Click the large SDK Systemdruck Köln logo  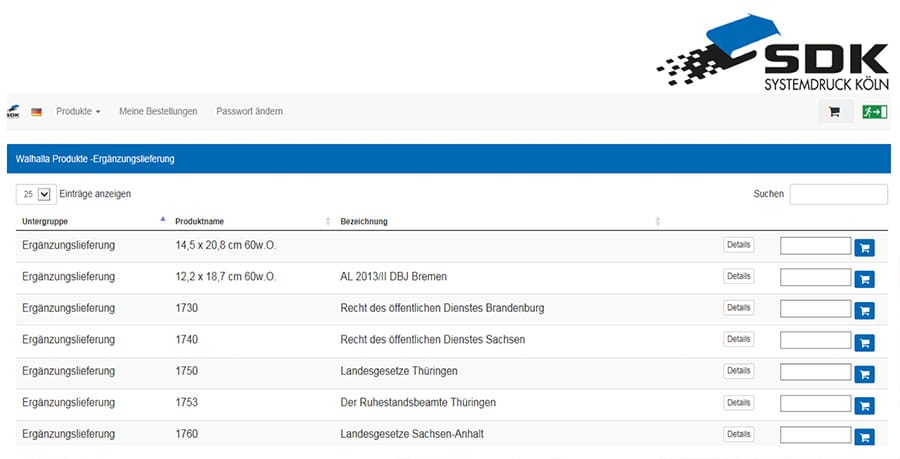(773, 52)
